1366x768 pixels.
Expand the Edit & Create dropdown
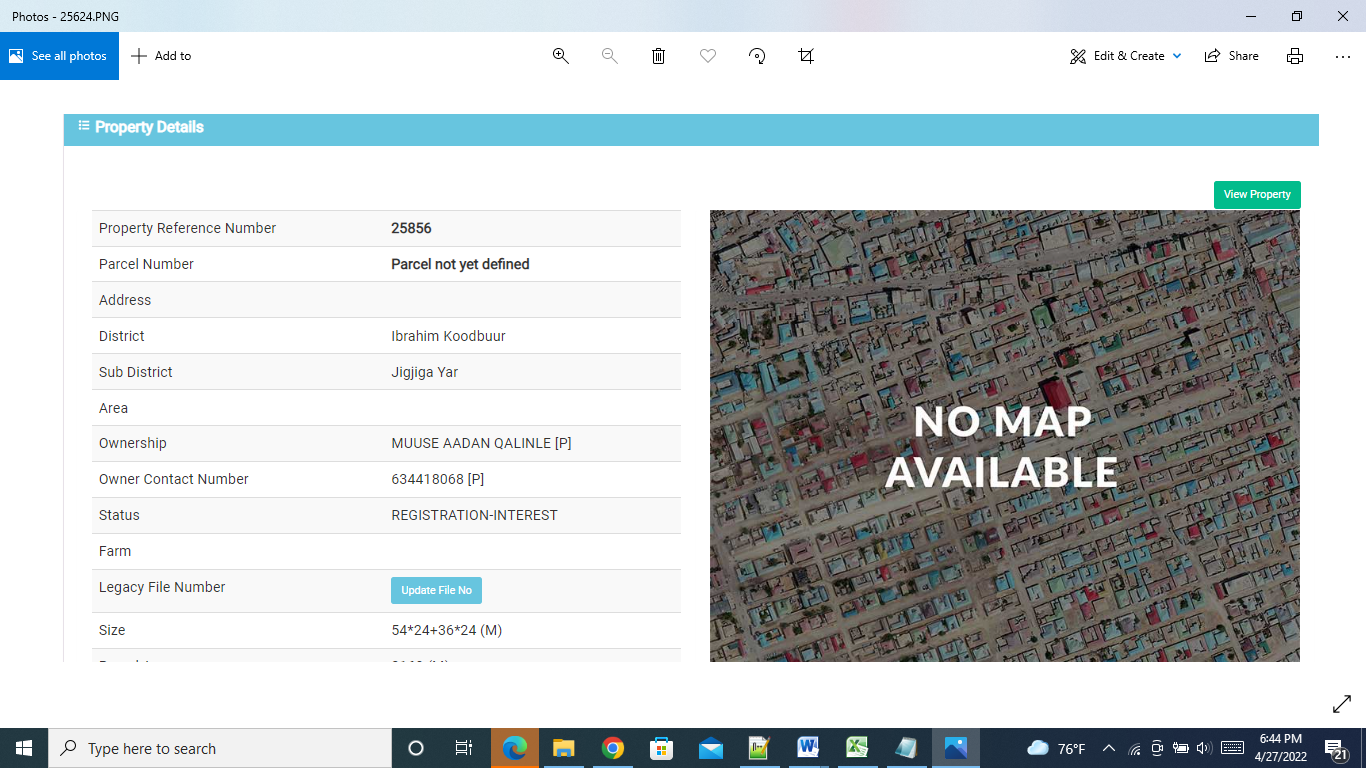[1126, 56]
